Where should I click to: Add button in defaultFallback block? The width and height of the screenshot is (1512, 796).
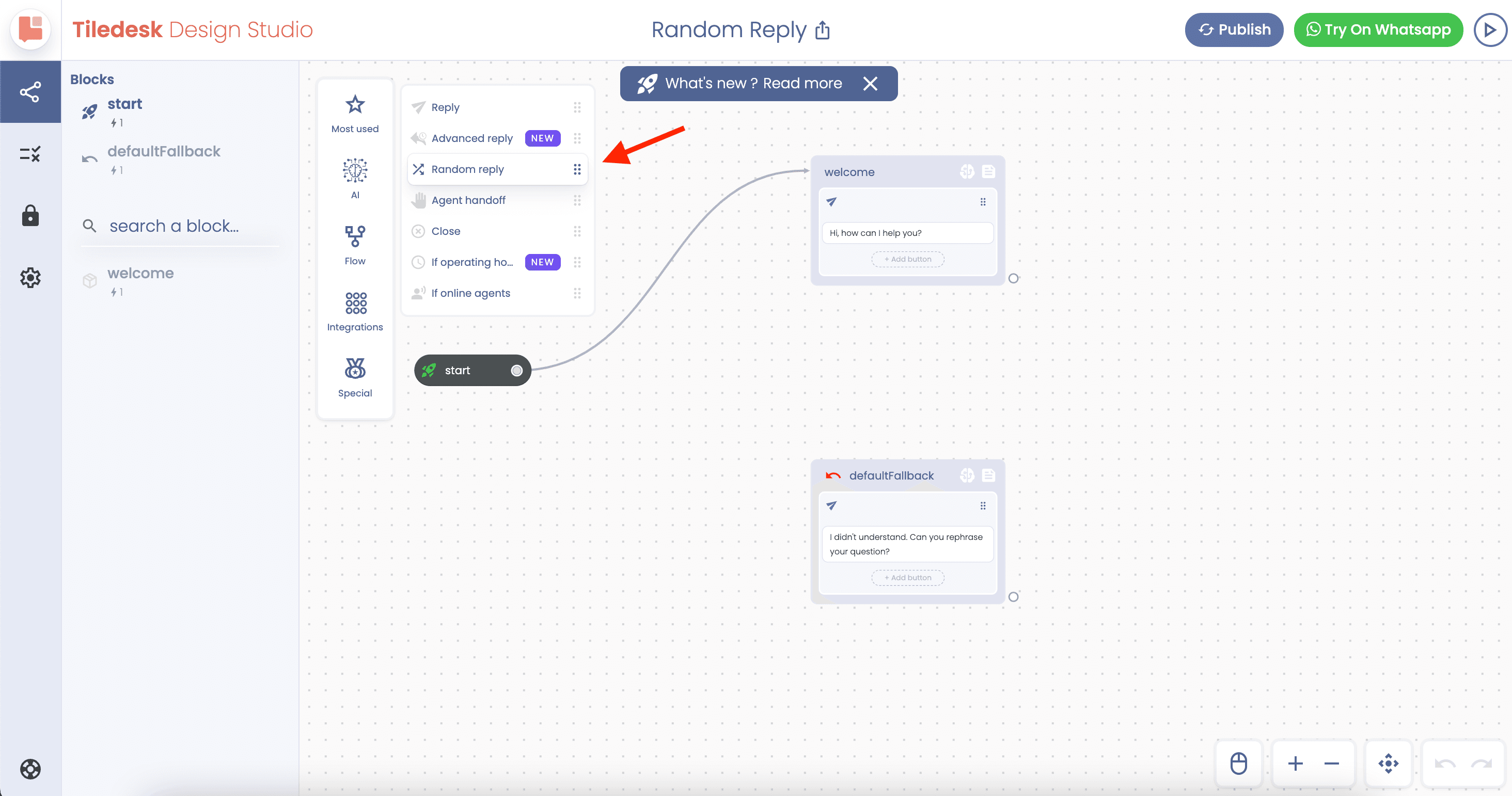pyautogui.click(x=907, y=578)
